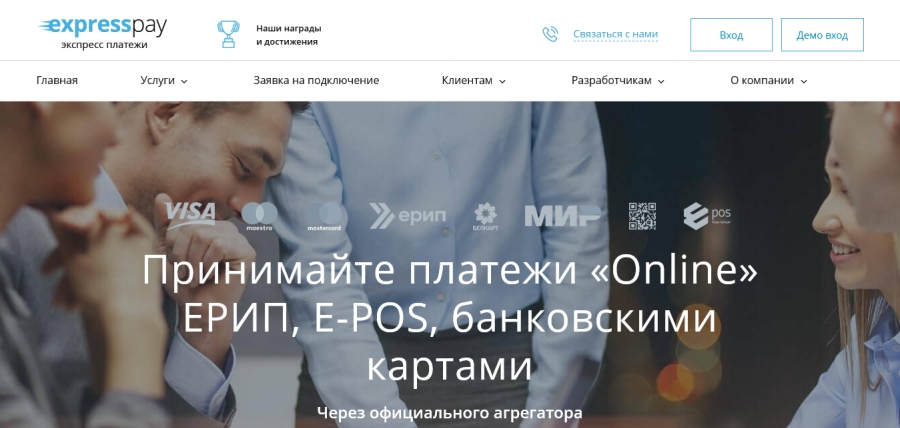Viewport: 900px width, 428px height.
Task: Click the QR code icon
Action: tap(642, 216)
